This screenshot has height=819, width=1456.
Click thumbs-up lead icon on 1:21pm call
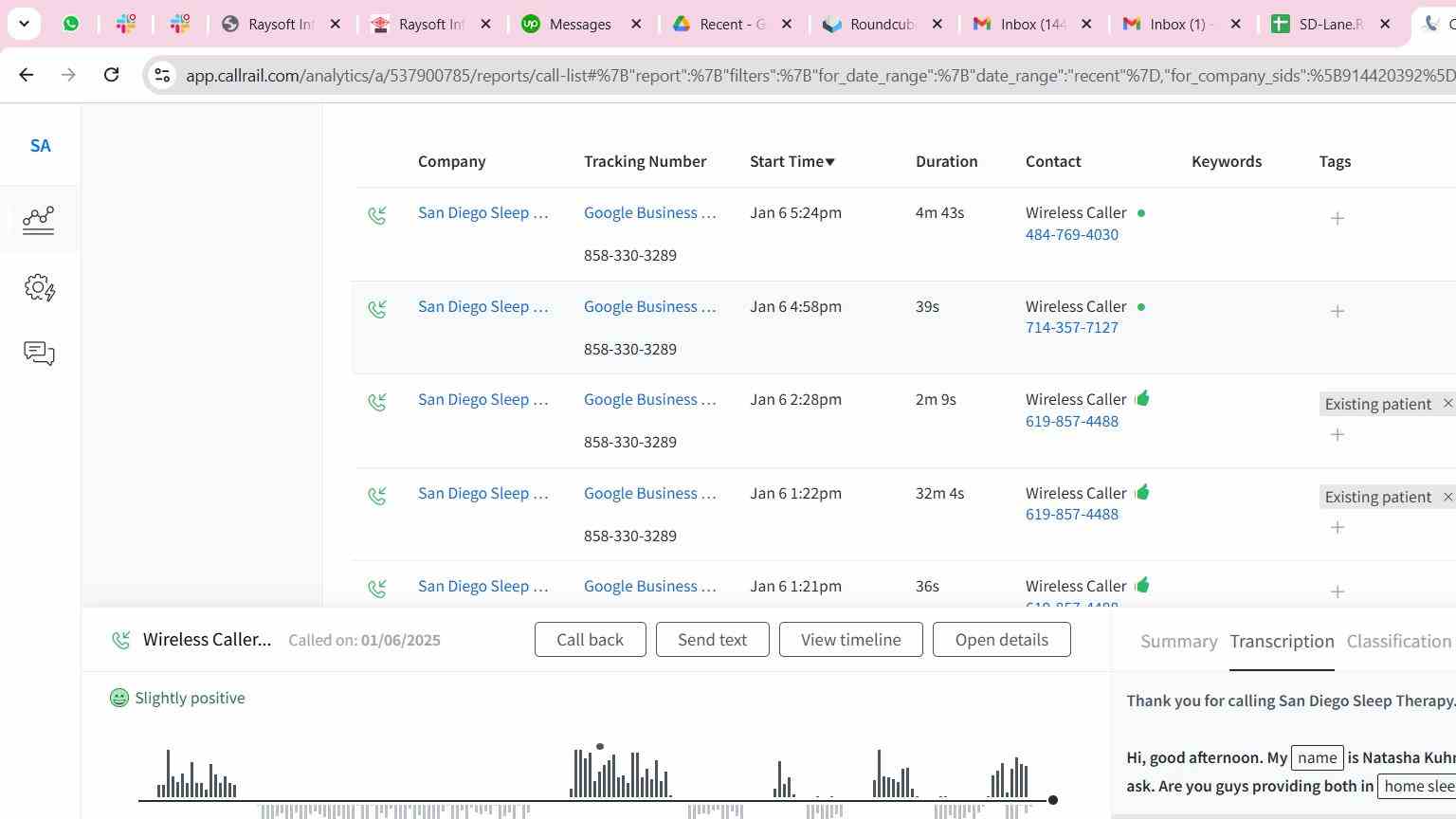point(1142,585)
